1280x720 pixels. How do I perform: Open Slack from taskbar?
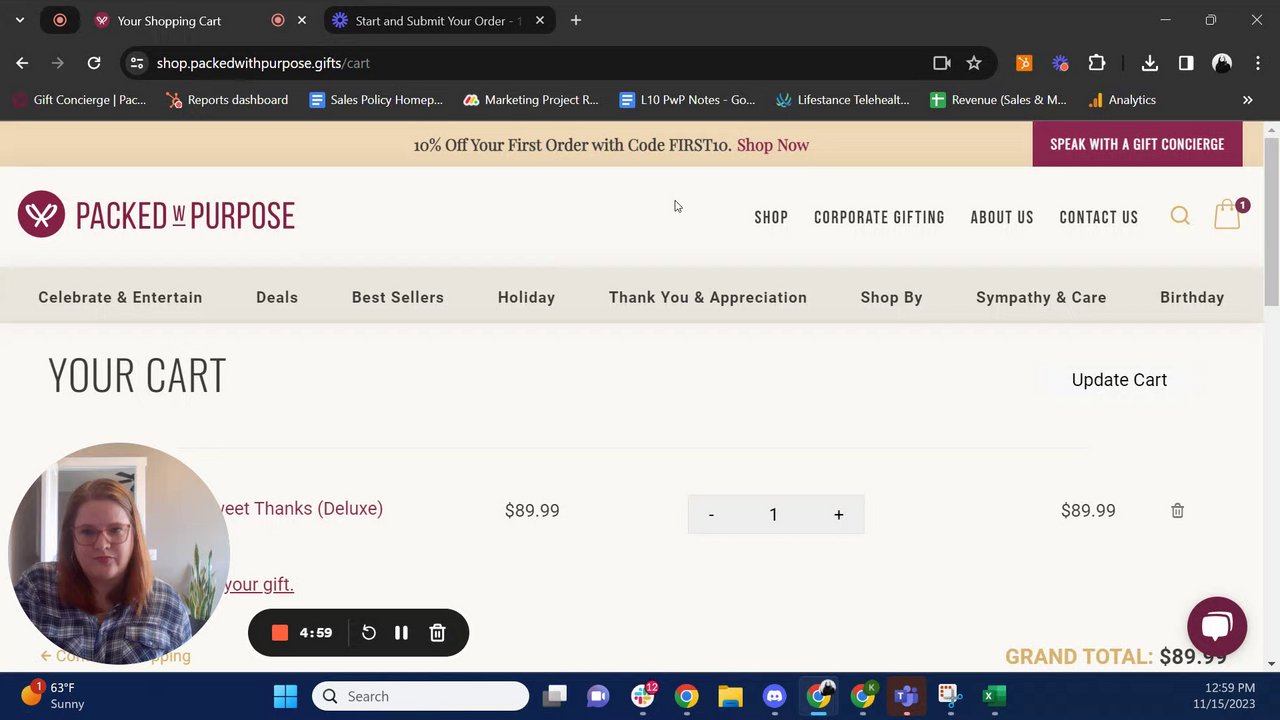tap(642, 696)
